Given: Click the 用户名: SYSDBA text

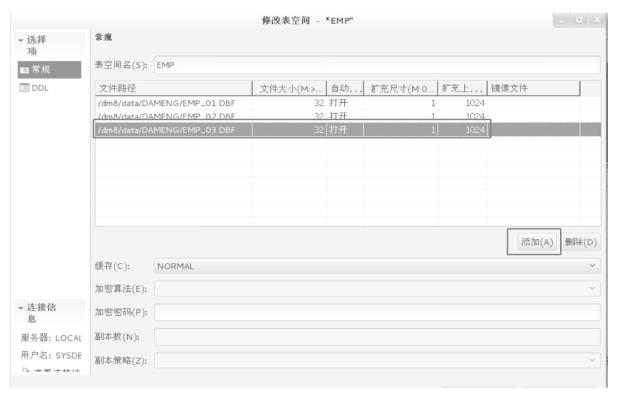Looking at the screenshot, I should [x=51, y=355].
